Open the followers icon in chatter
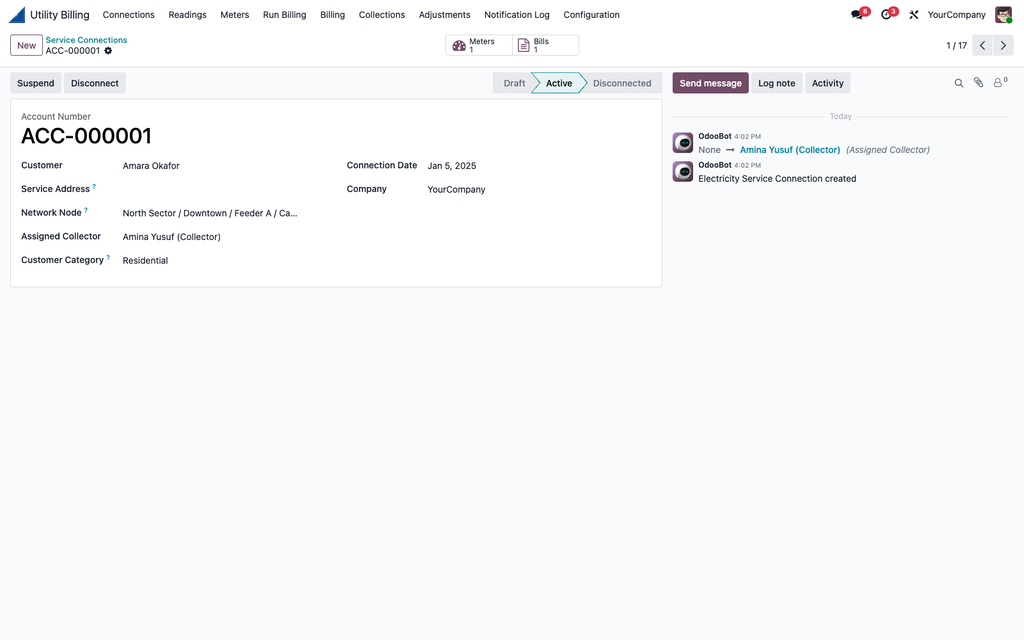The width and height of the screenshot is (1024, 640). coord(1000,82)
